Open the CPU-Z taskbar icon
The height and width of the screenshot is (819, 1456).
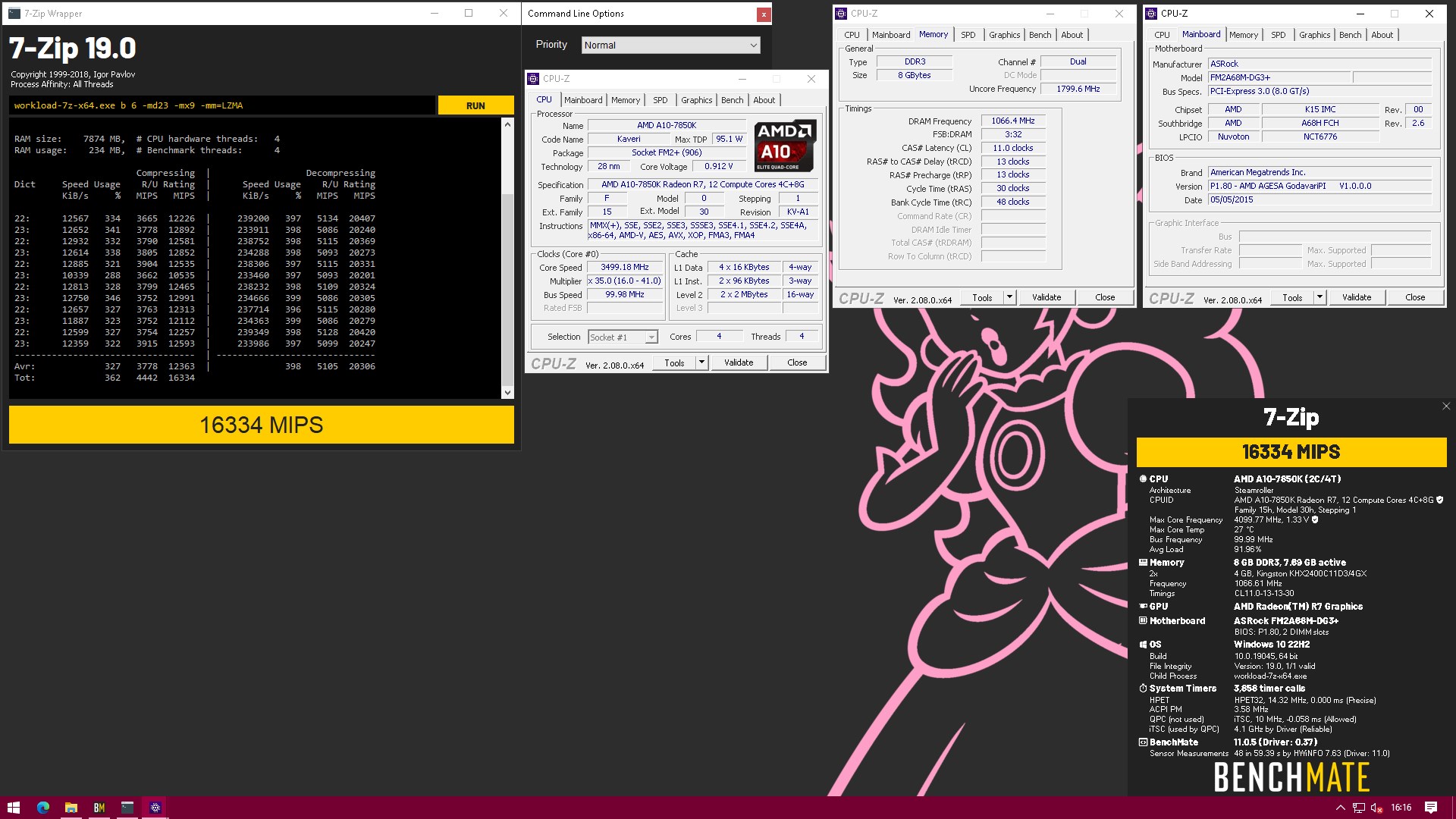click(155, 808)
